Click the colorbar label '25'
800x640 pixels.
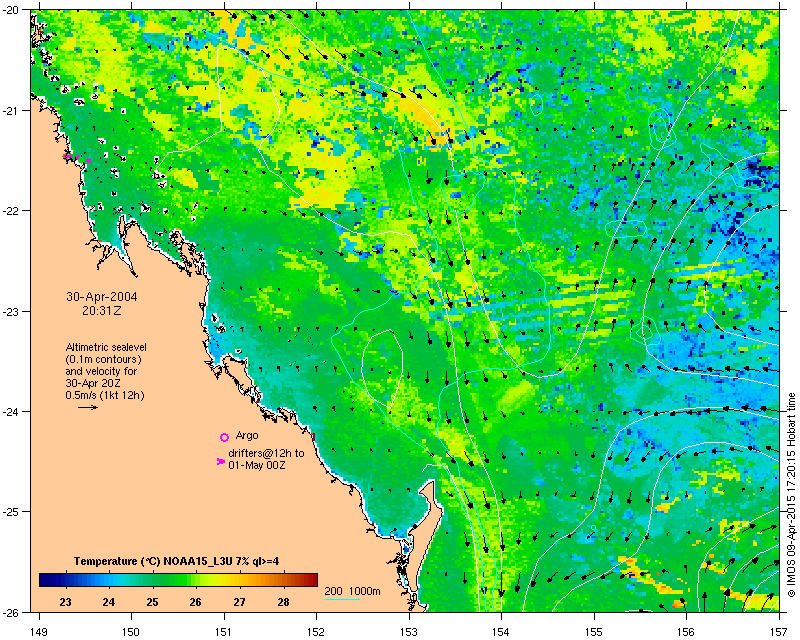(x=152, y=602)
